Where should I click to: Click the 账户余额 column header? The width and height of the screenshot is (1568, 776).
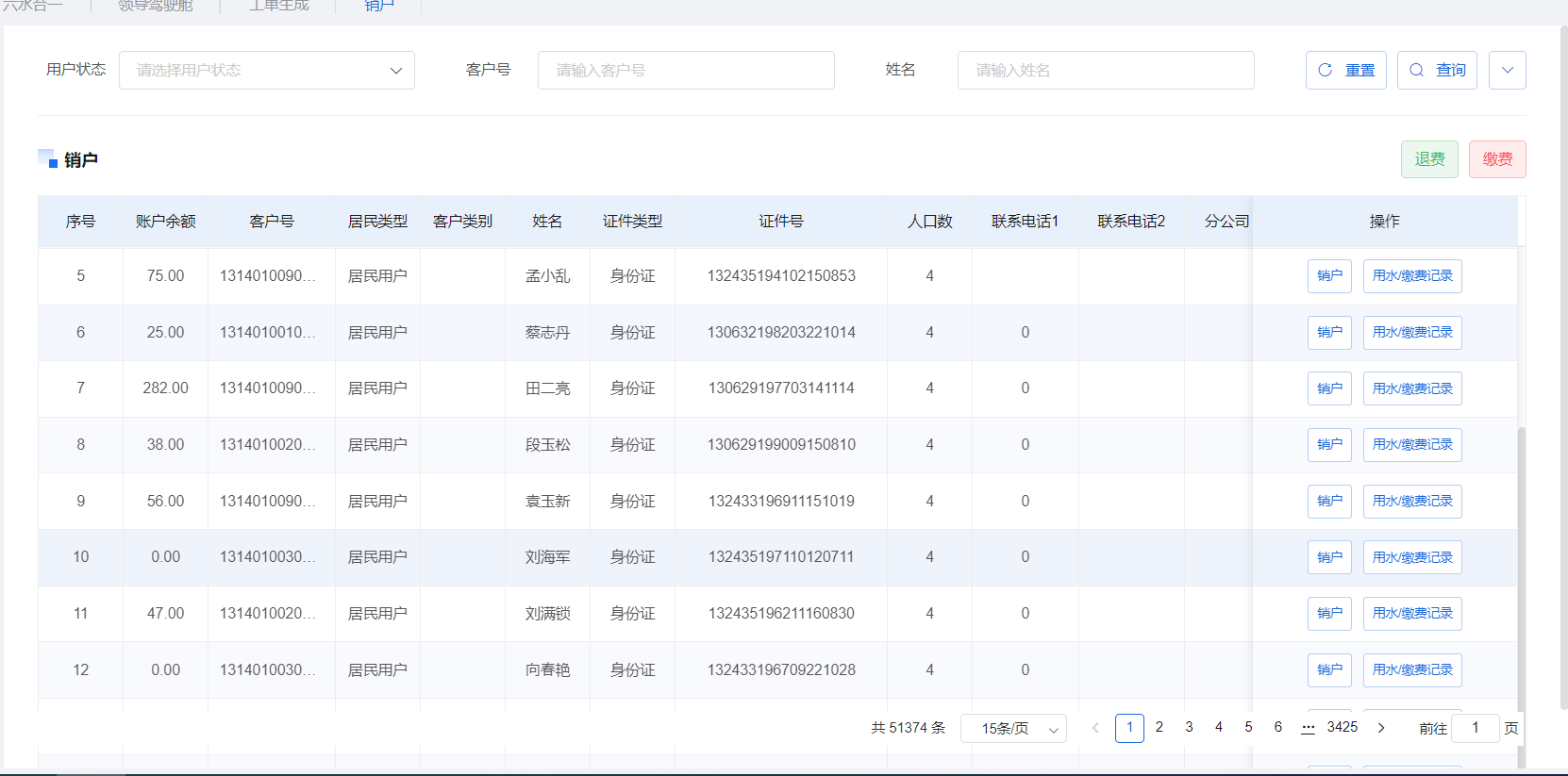[x=165, y=222]
